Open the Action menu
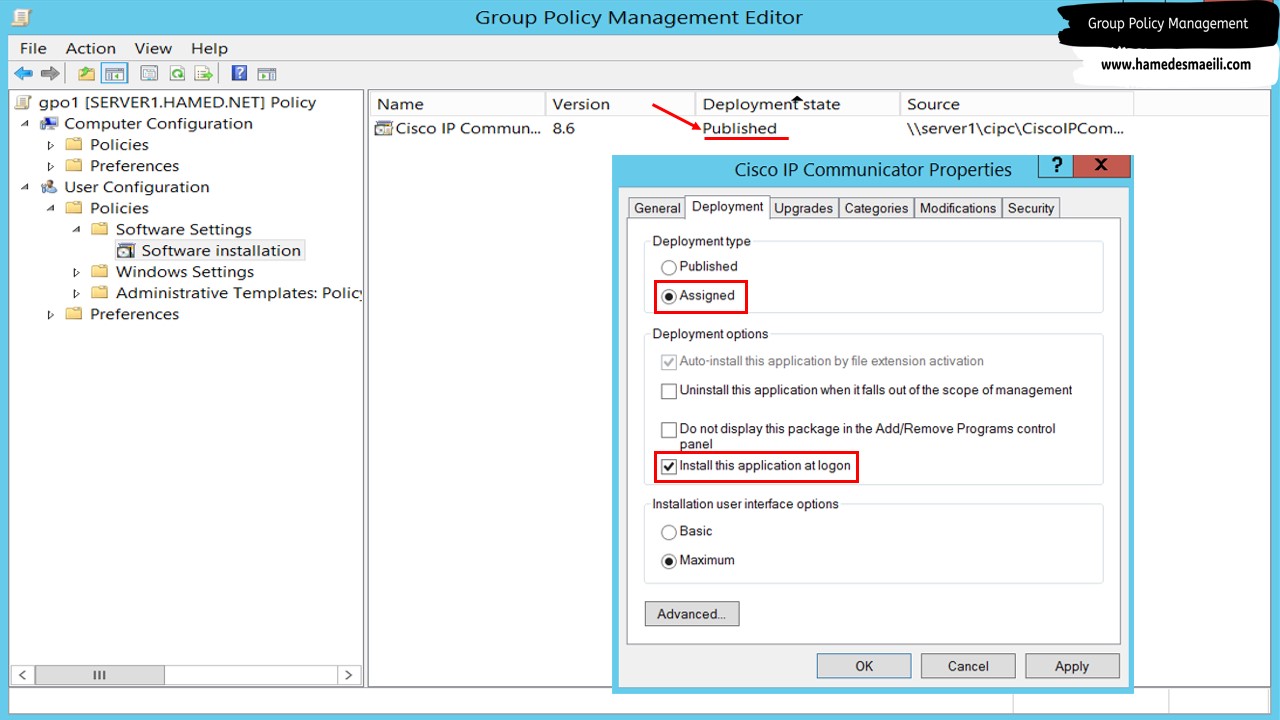The width and height of the screenshot is (1280, 720). pyautogui.click(x=91, y=48)
